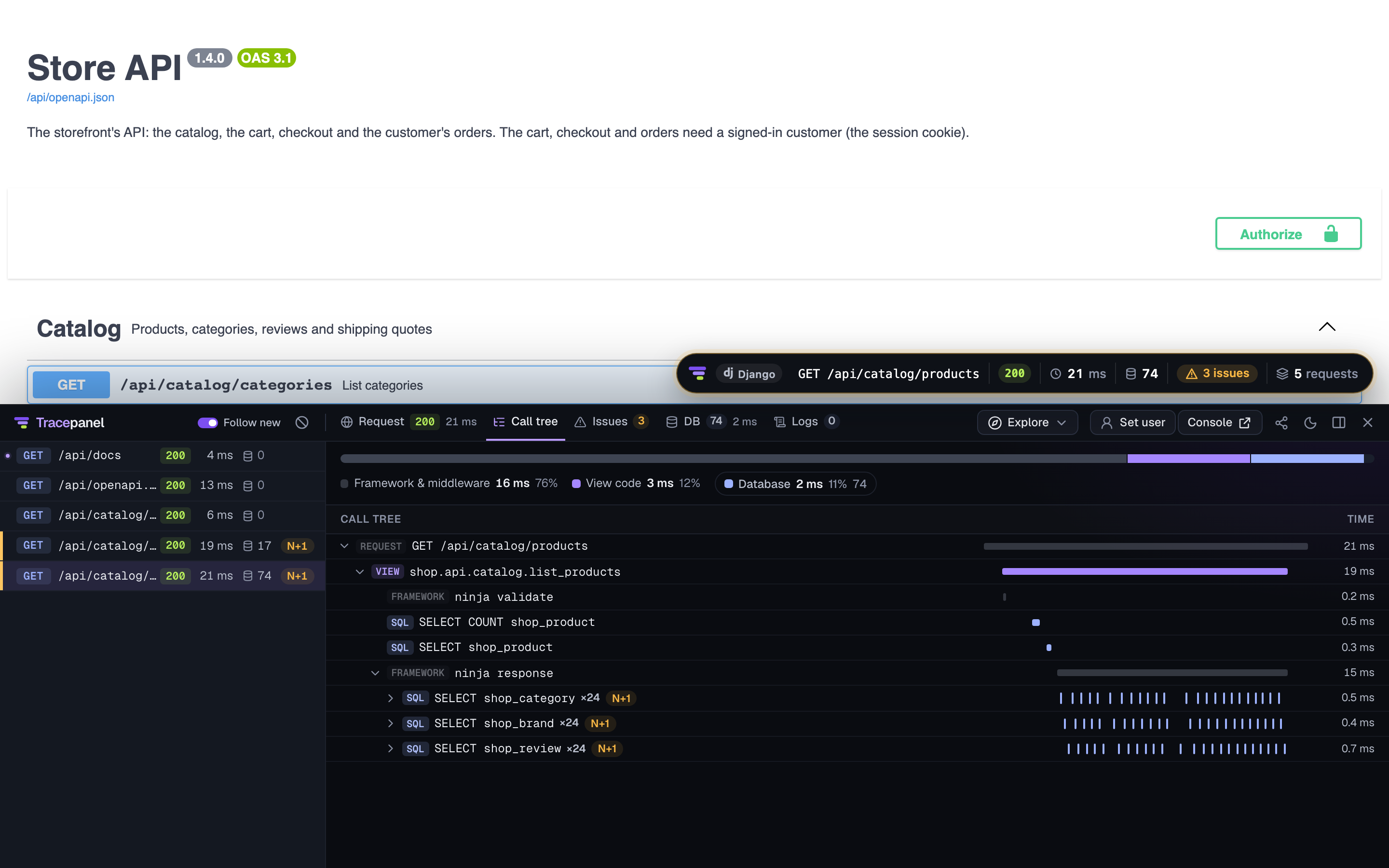The width and height of the screenshot is (1389, 868).
Task: Open the Logs tab
Action: coord(806,422)
